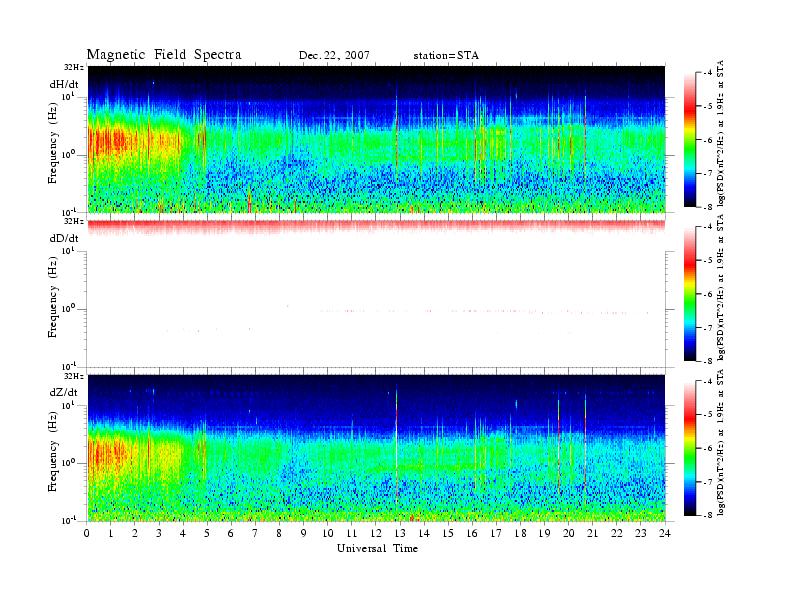
Task: Click the "32Hz" tick above dH/dt
Action: pyautogui.click(x=73, y=67)
